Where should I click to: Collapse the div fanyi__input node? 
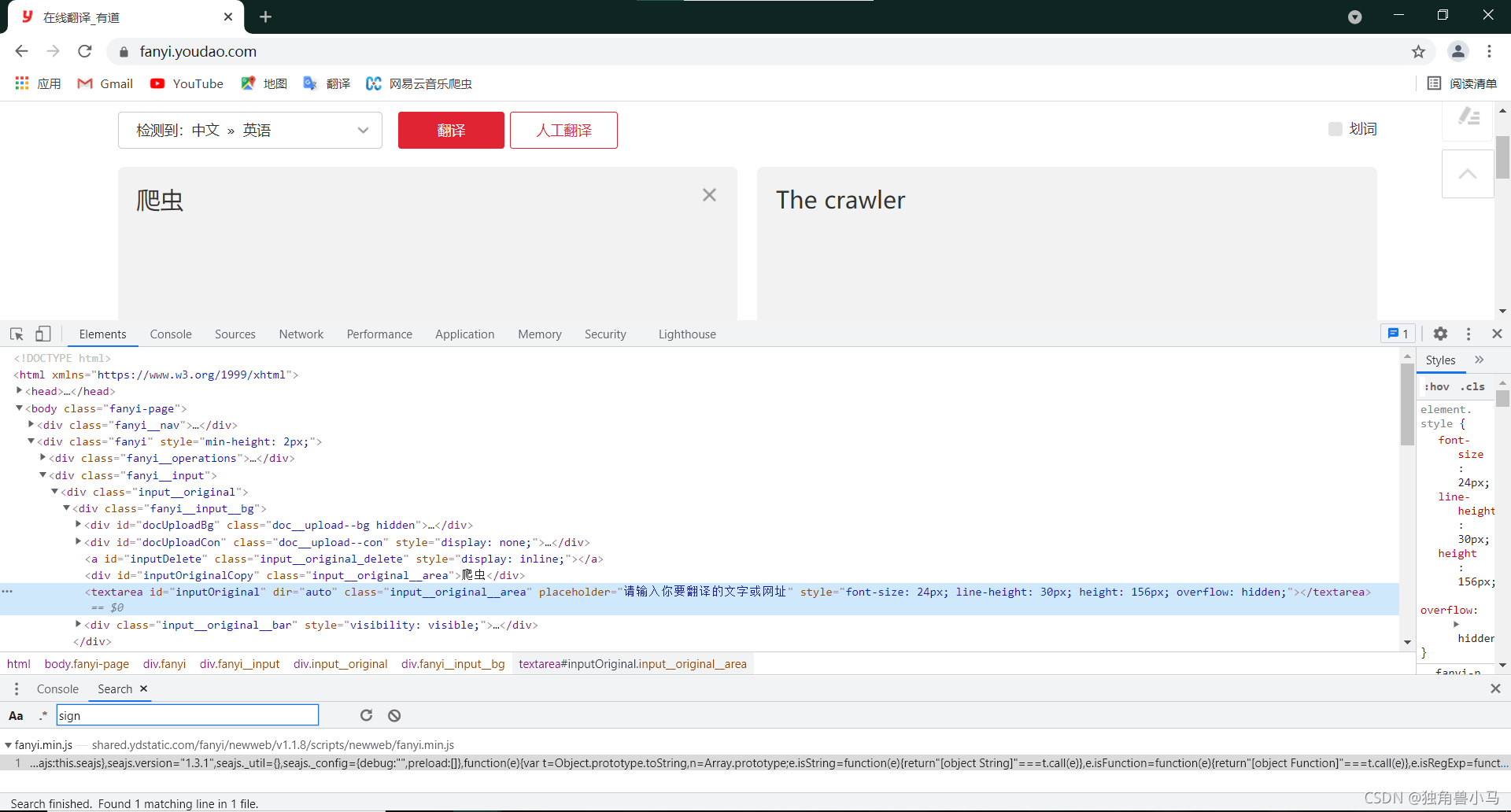click(x=42, y=474)
